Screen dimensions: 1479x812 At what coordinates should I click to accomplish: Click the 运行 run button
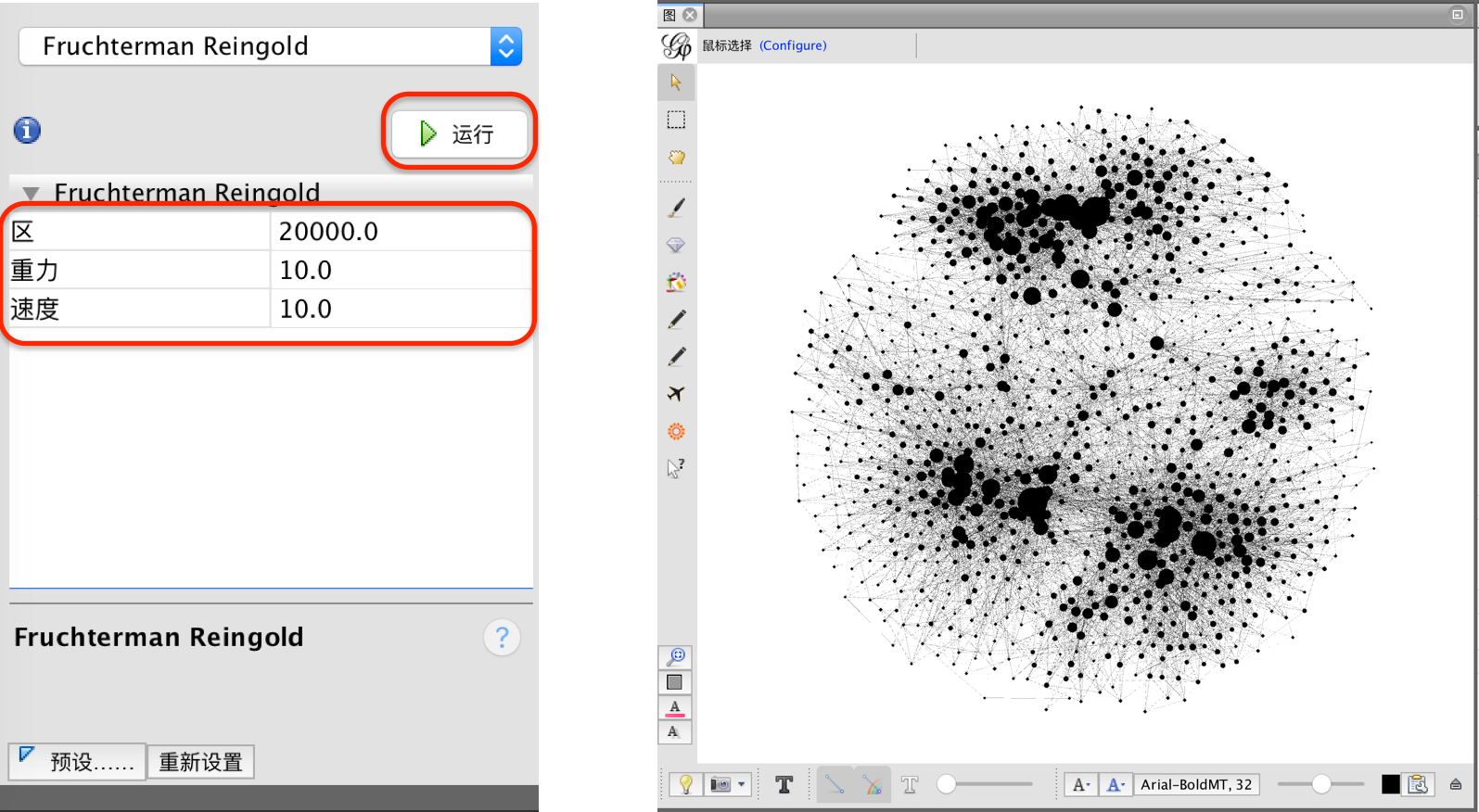(459, 133)
